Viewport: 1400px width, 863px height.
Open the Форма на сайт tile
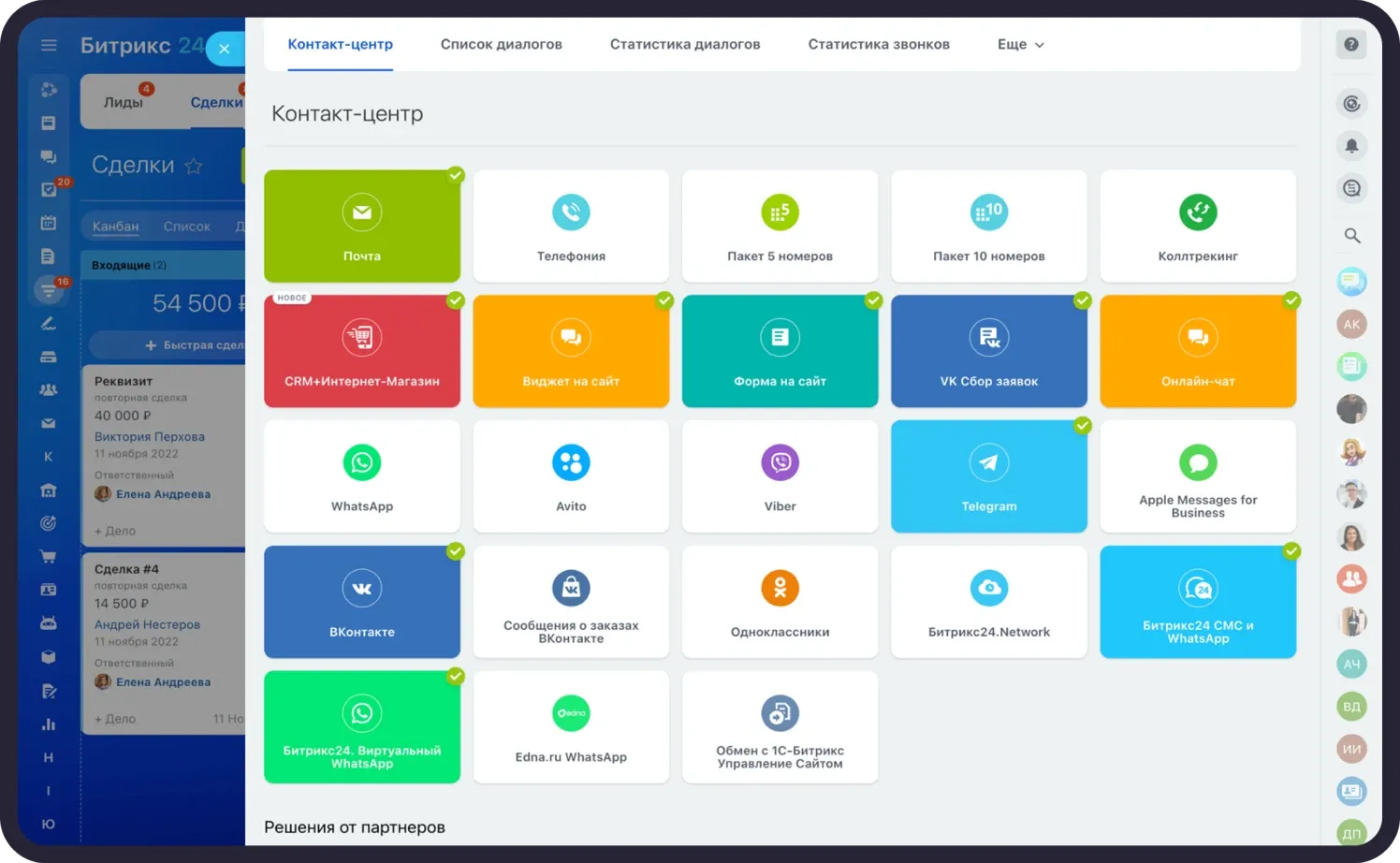click(x=780, y=351)
